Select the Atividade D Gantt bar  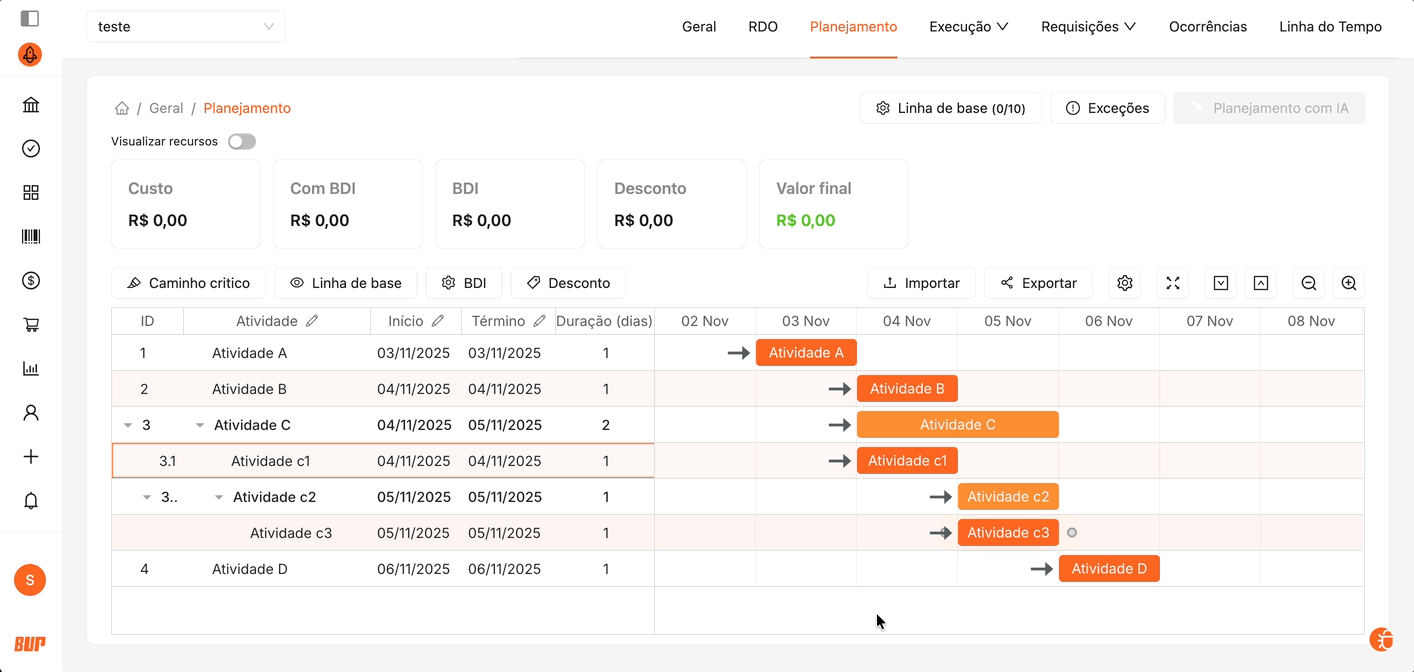tap(1109, 569)
